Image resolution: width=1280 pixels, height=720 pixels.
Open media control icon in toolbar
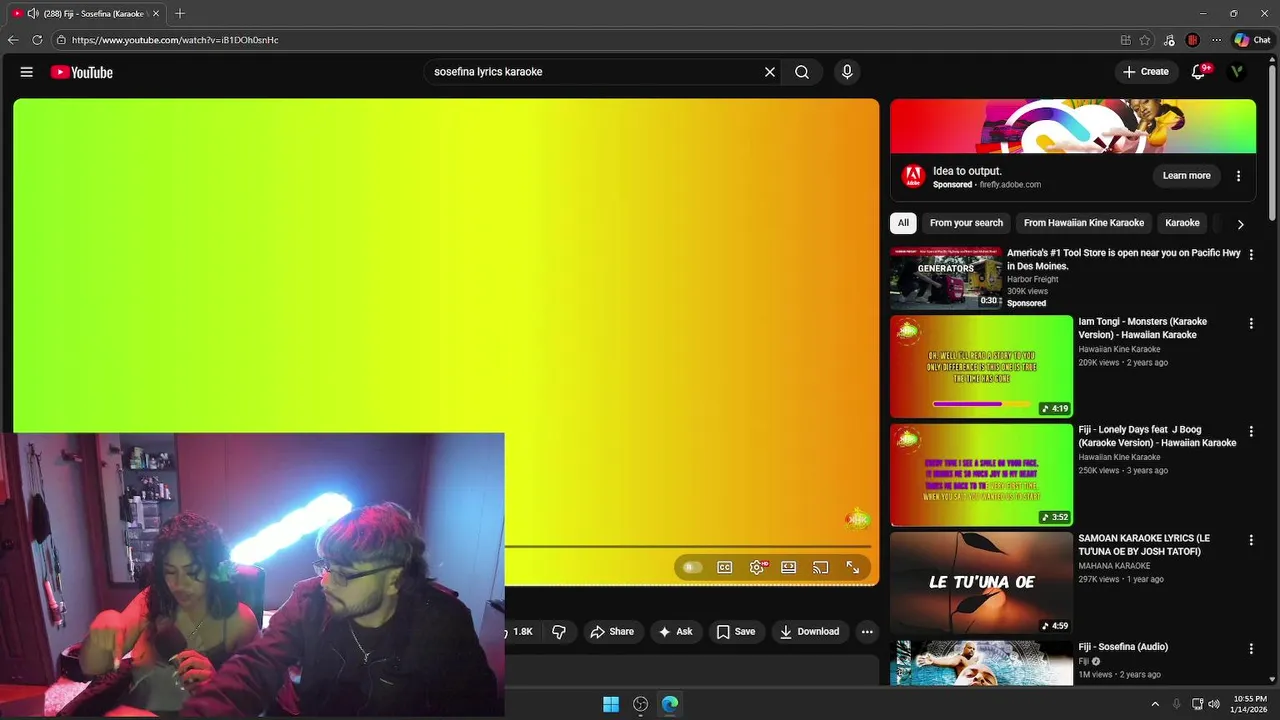(1170, 40)
